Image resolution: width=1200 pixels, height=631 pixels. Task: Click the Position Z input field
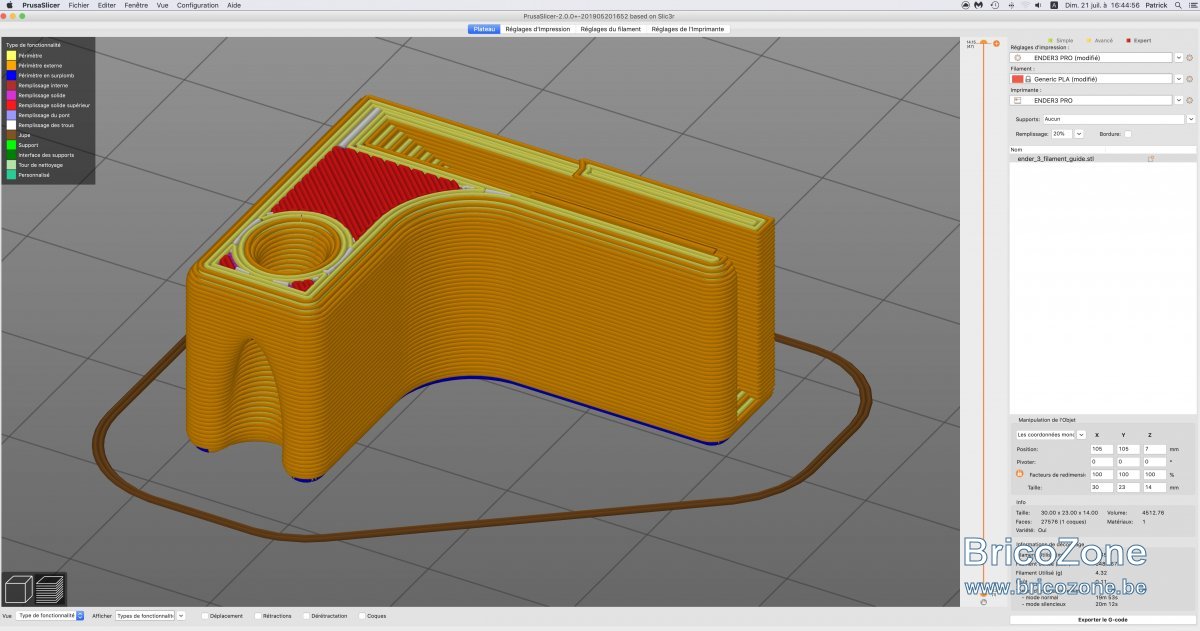[1154, 449]
